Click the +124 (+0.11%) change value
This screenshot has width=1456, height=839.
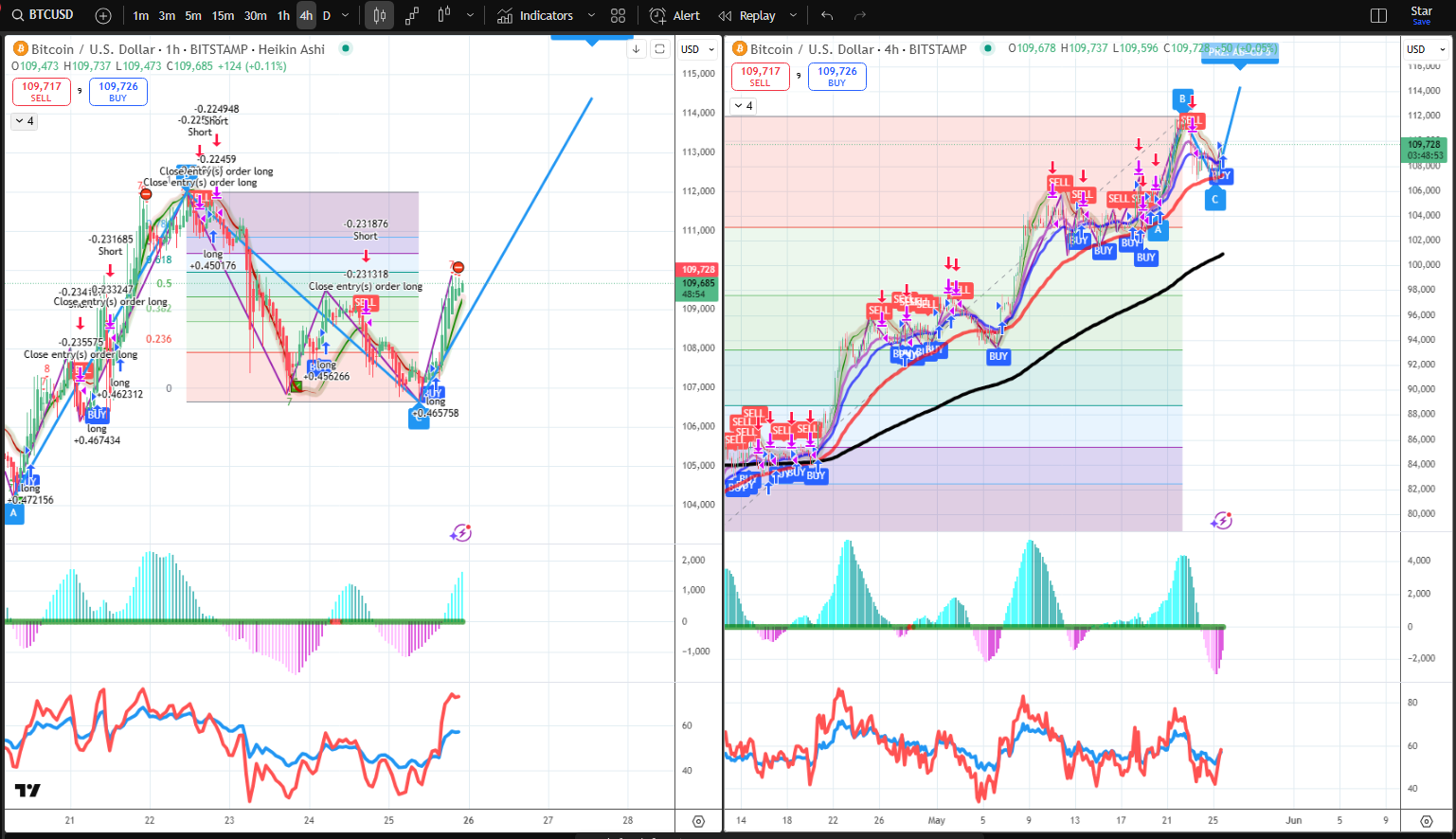click(252, 66)
